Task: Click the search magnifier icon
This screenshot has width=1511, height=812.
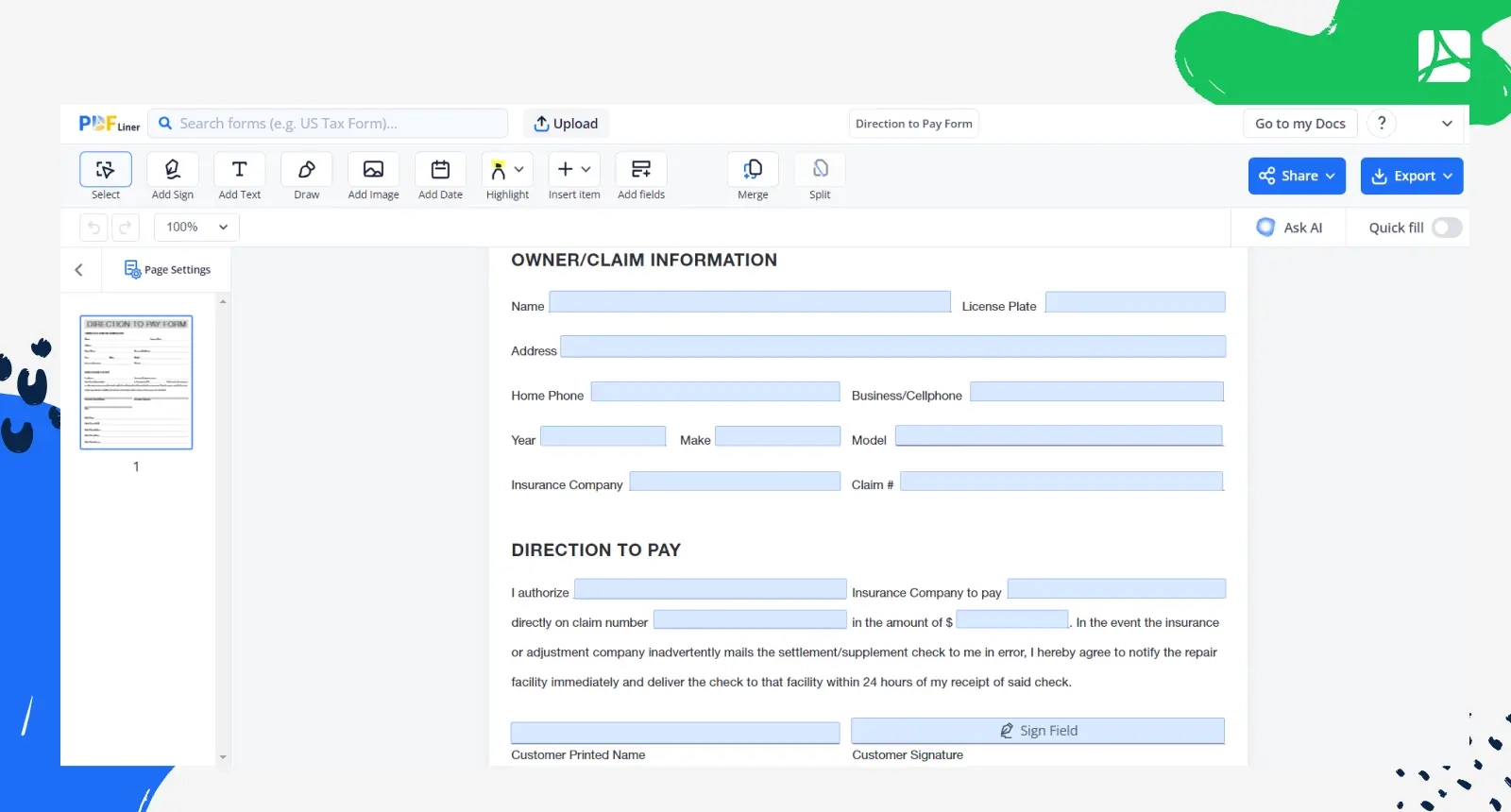Action: tap(165, 124)
